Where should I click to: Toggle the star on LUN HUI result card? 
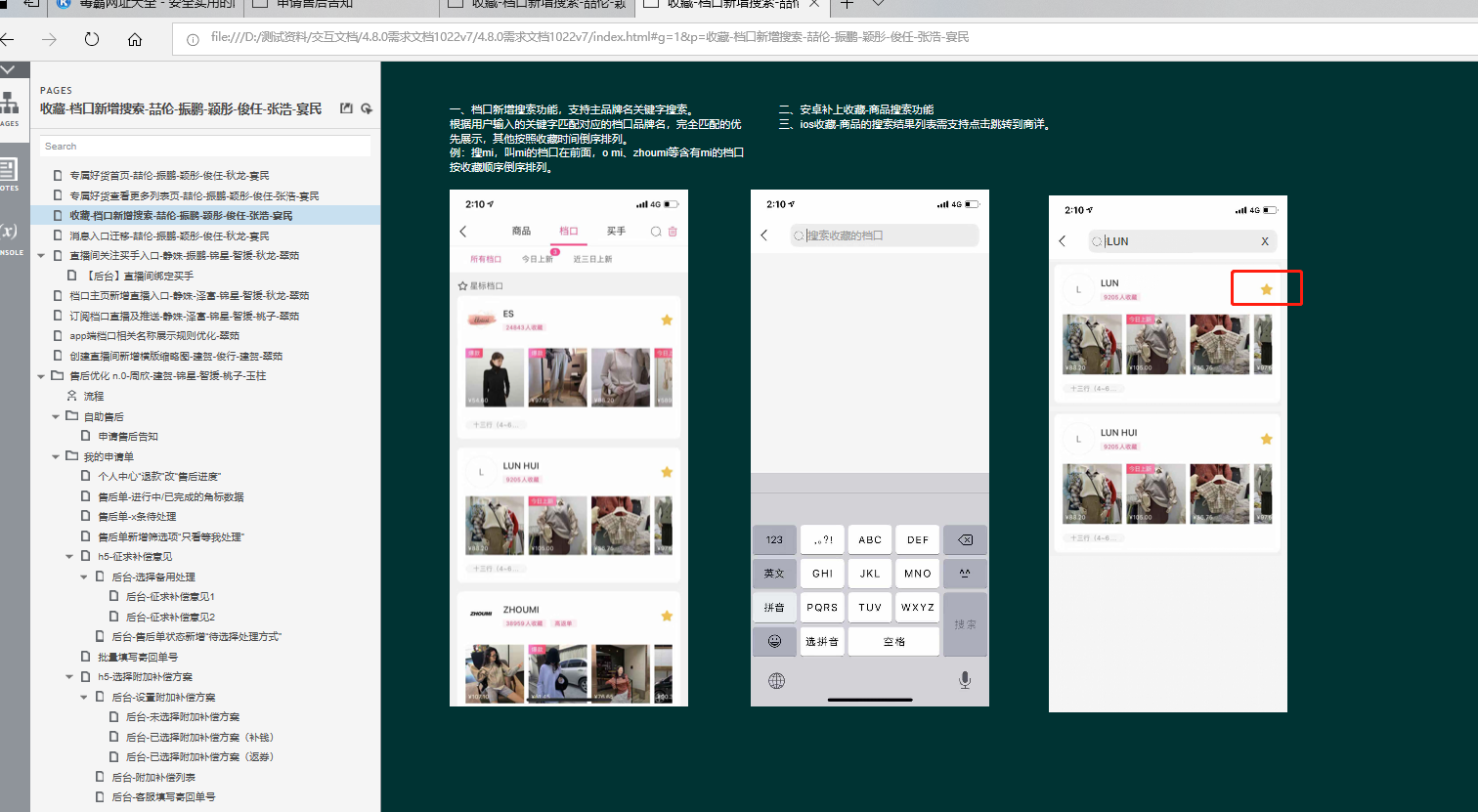[x=1267, y=439]
